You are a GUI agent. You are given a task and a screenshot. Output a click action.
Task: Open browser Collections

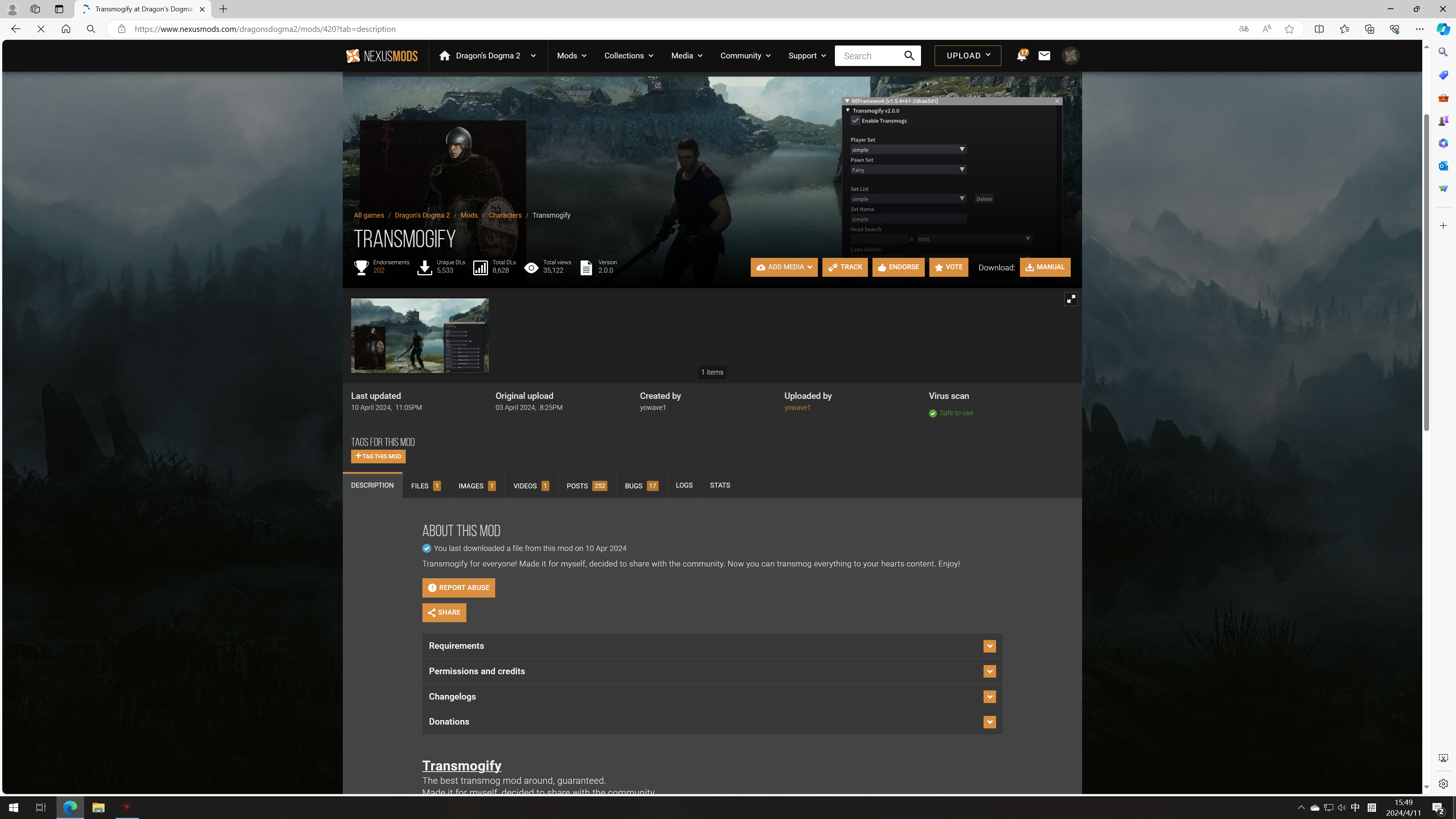(1369, 29)
